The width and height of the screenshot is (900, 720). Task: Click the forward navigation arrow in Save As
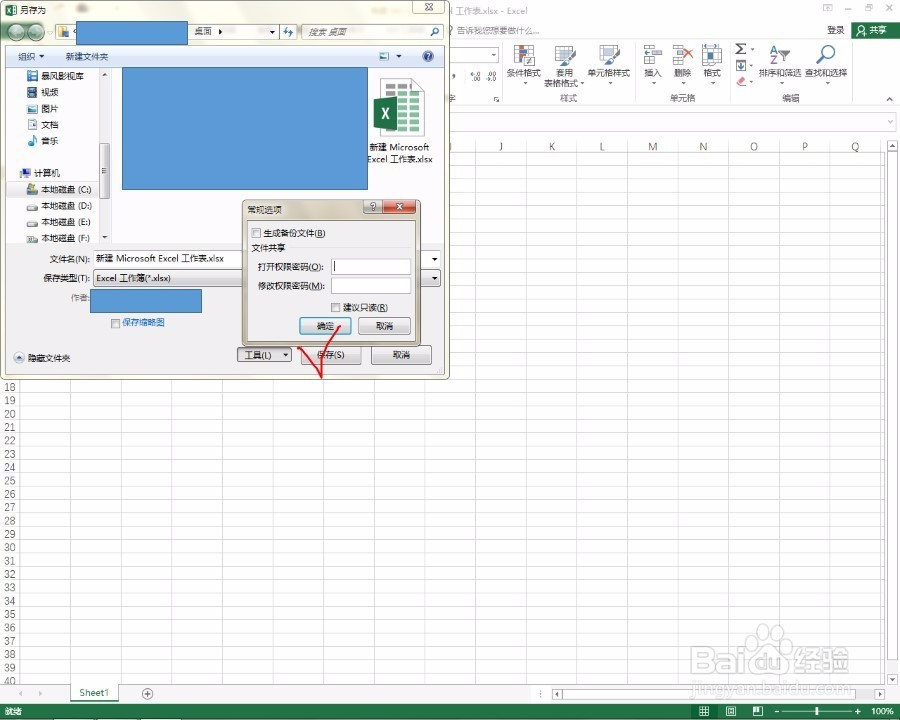click(36, 32)
